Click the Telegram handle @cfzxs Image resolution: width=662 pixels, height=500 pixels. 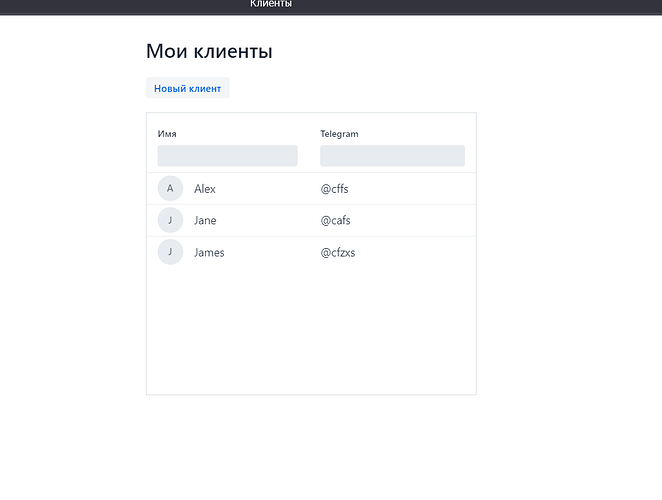click(x=337, y=253)
